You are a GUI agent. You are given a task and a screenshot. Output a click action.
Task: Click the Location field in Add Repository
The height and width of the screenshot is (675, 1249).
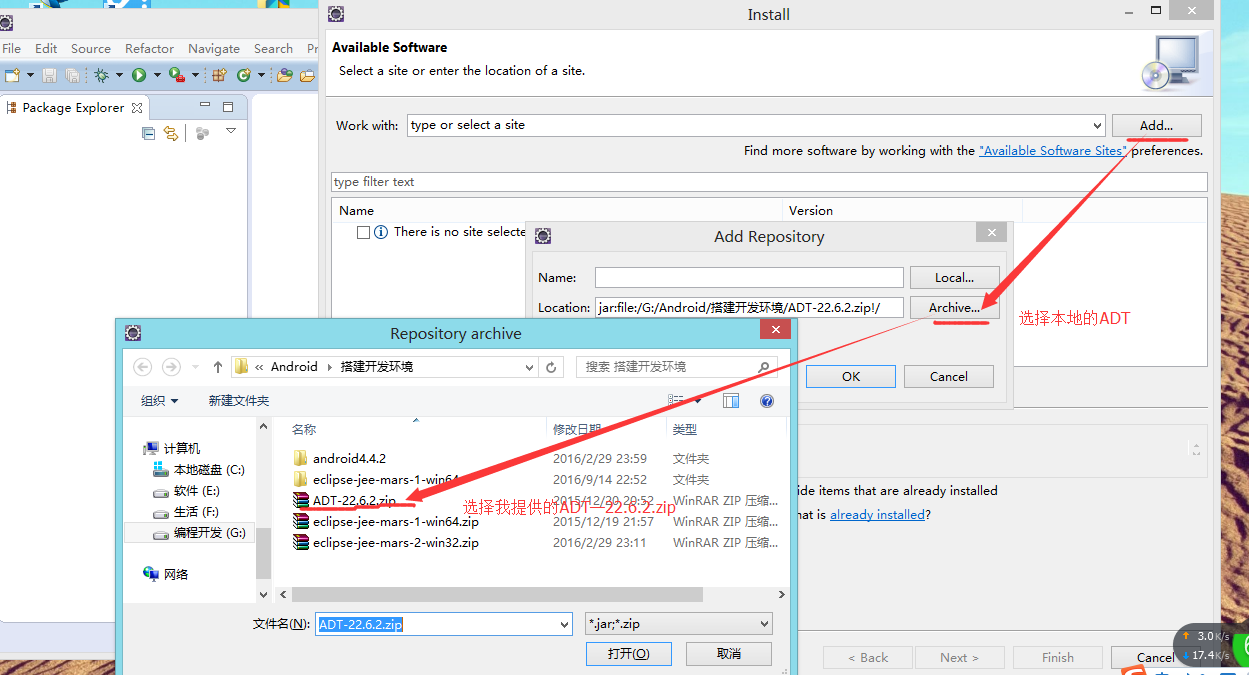[749, 307]
